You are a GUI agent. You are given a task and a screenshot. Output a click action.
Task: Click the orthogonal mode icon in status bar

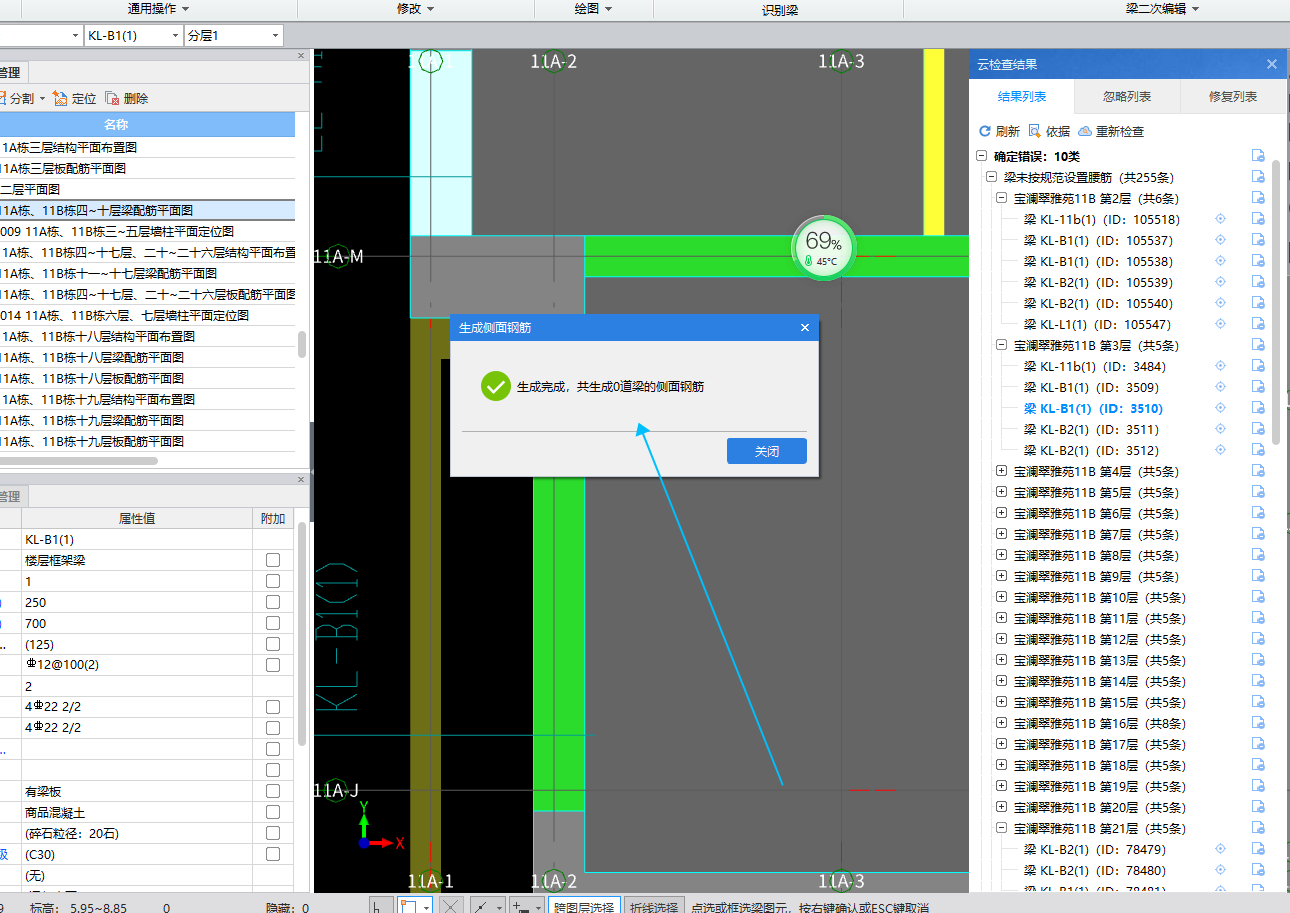pyautogui.click(x=380, y=906)
